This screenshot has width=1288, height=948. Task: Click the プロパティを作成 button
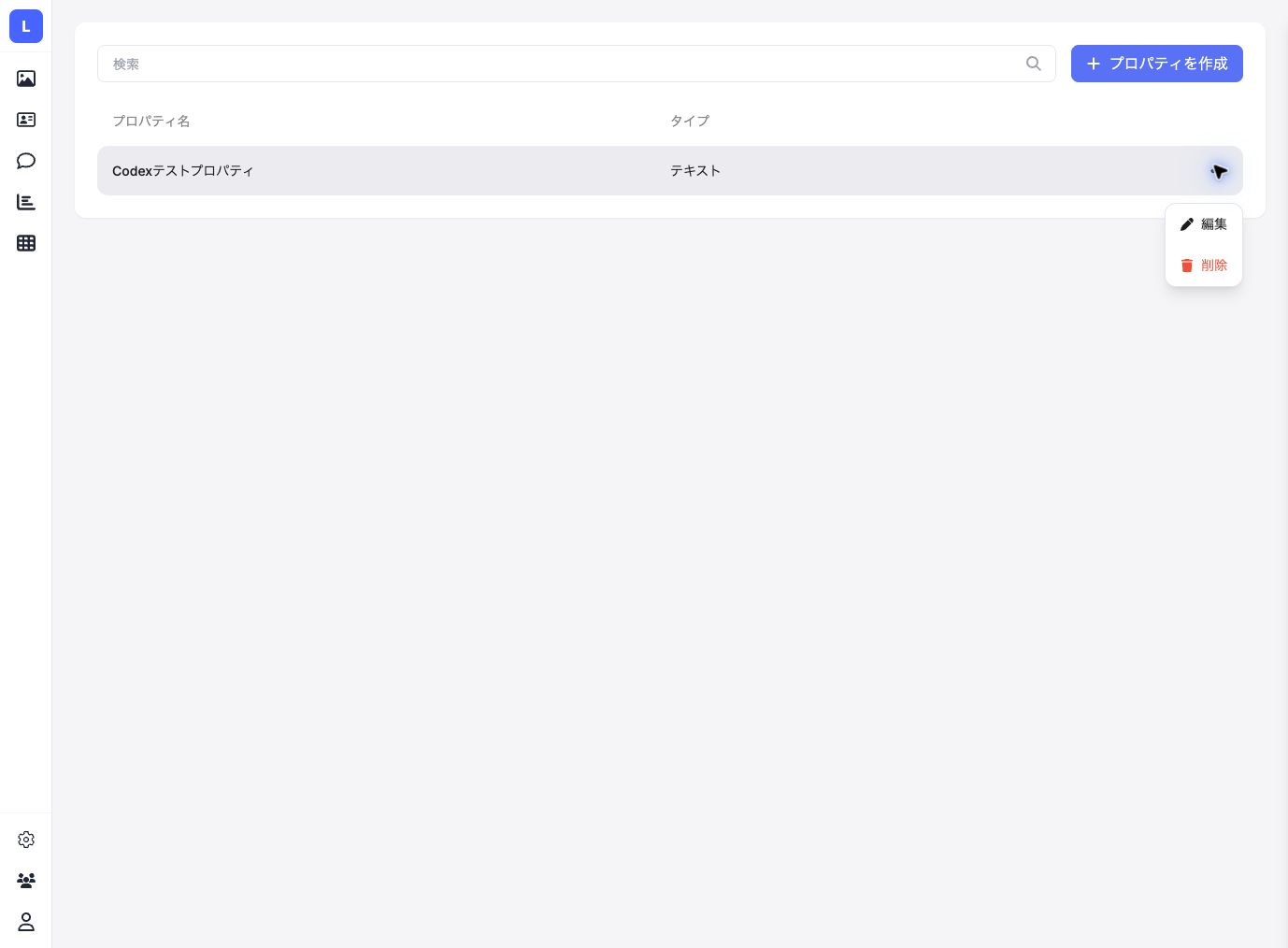(x=1157, y=64)
